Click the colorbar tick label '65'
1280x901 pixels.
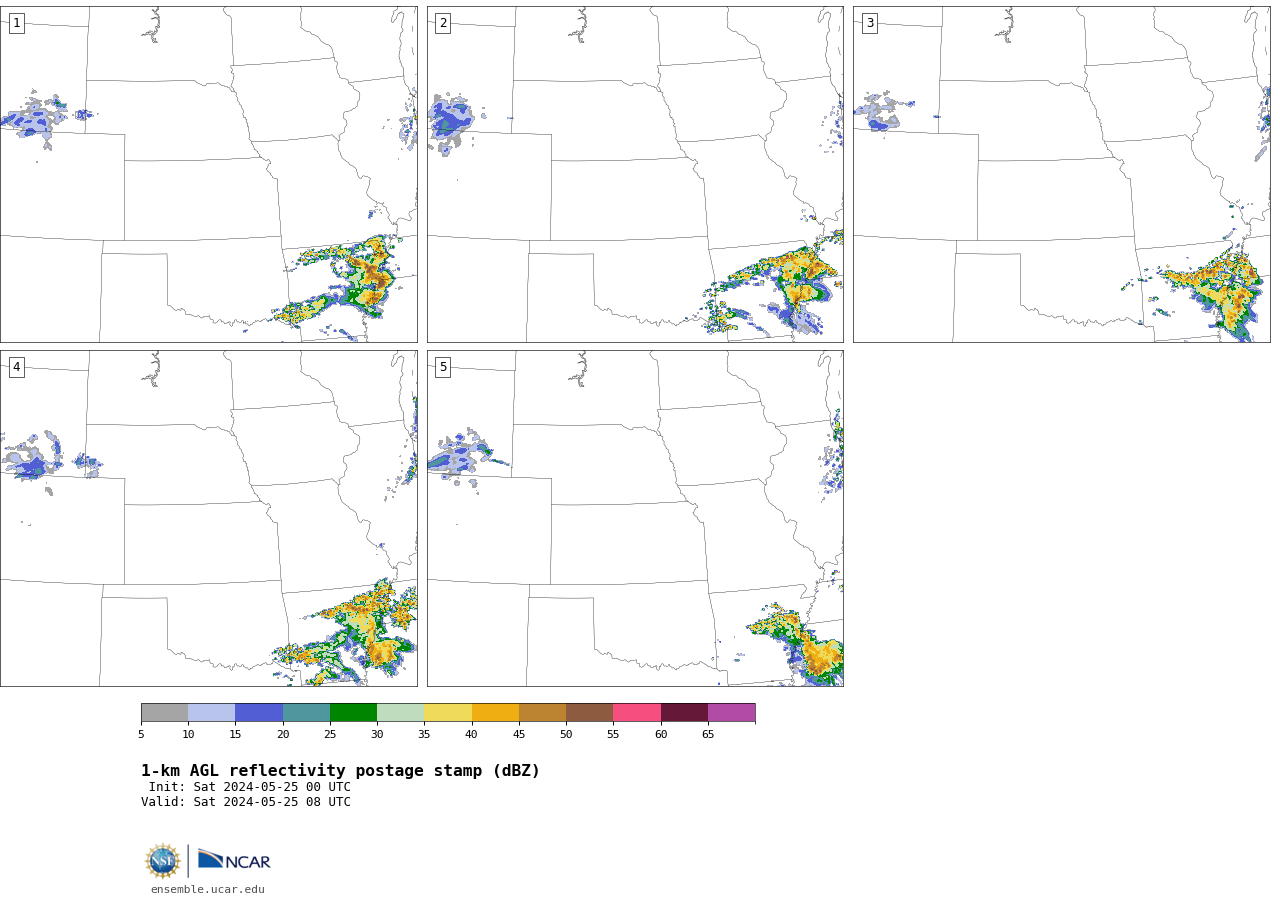pos(708,735)
